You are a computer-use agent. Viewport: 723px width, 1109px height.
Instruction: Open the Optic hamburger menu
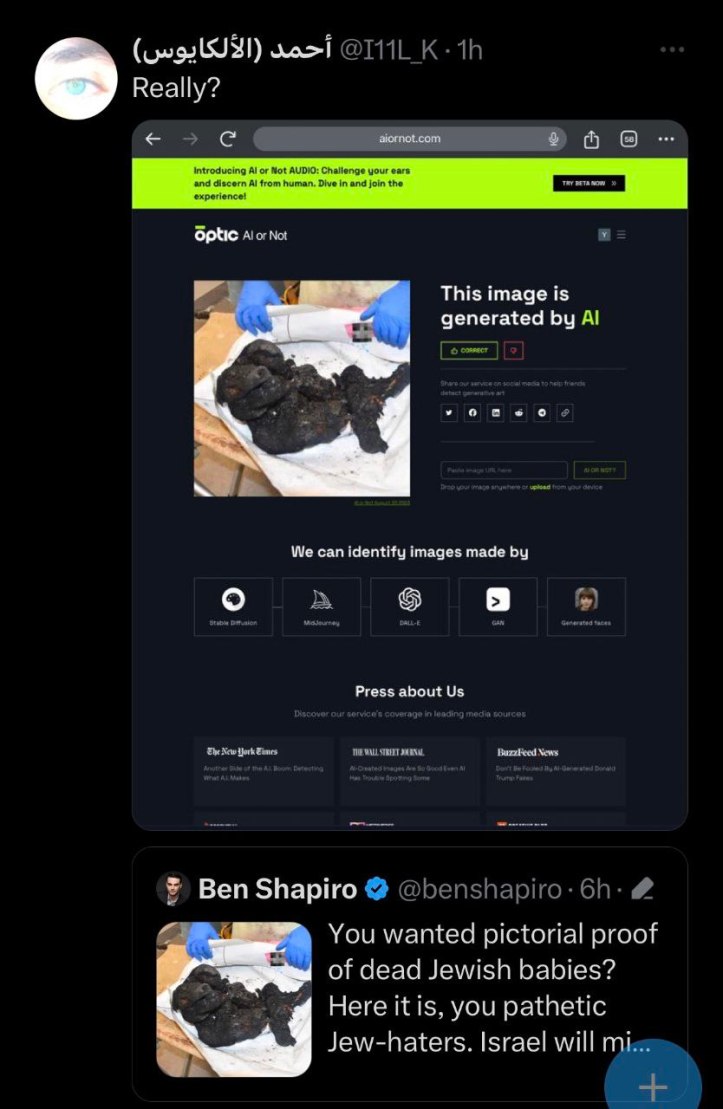click(621, 235)
